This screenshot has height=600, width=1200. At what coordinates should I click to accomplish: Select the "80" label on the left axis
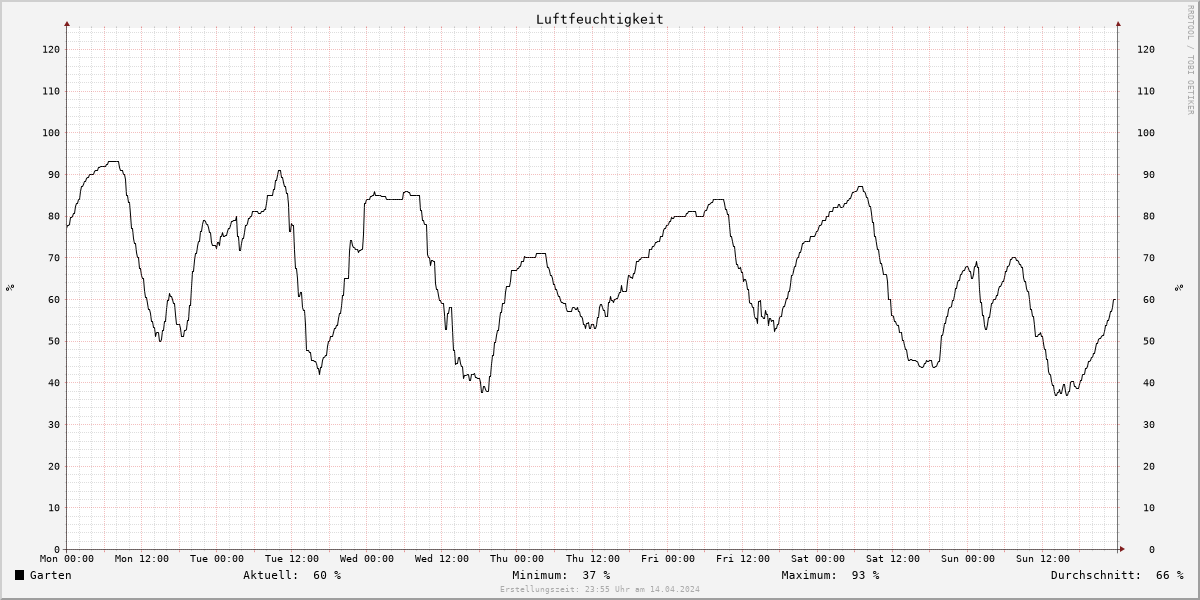pos(55,216)
